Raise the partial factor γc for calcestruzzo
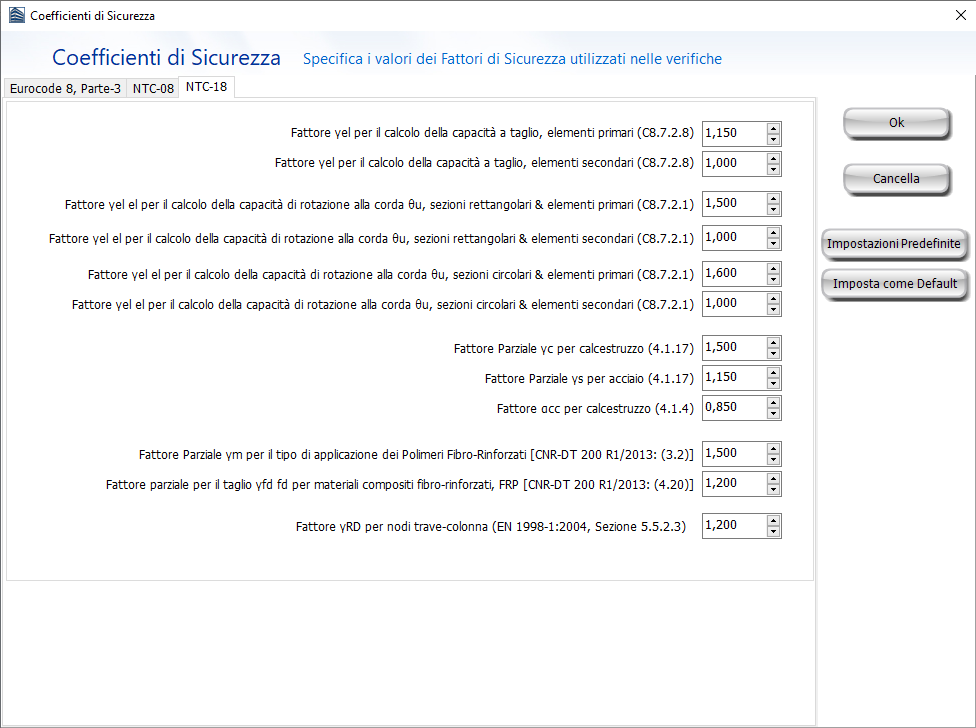 [x=773, y=342]
